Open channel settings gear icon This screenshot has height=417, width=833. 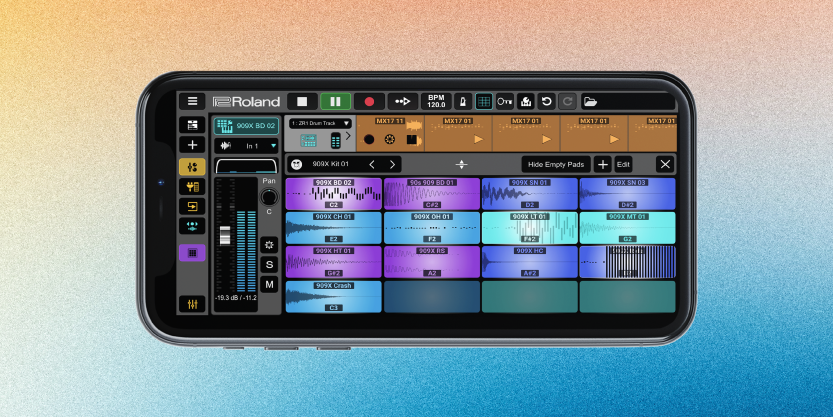(269, 245)
